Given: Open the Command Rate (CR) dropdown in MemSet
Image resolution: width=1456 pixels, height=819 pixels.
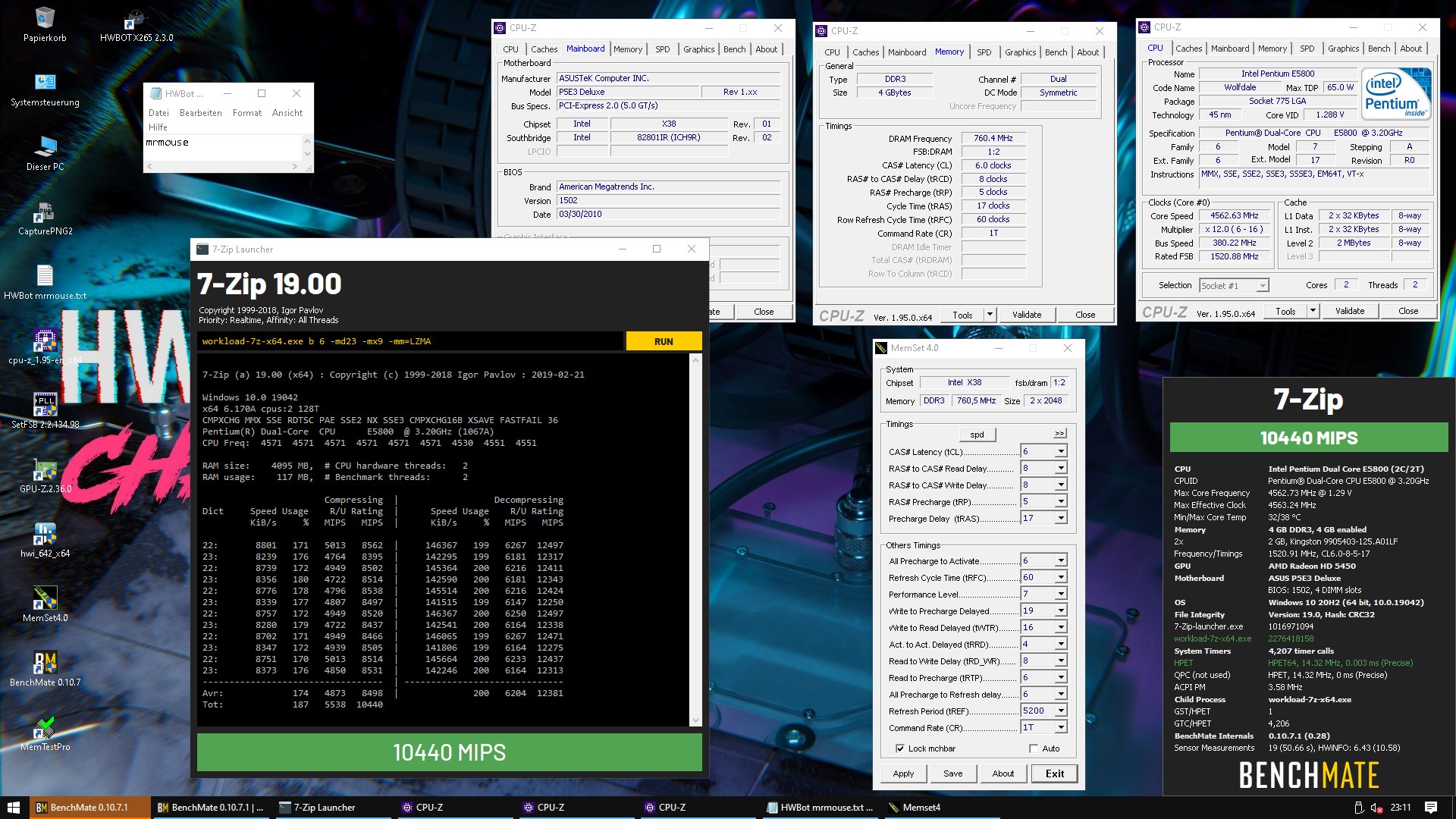Looking at the screenshot, I should click(1061, 727).
